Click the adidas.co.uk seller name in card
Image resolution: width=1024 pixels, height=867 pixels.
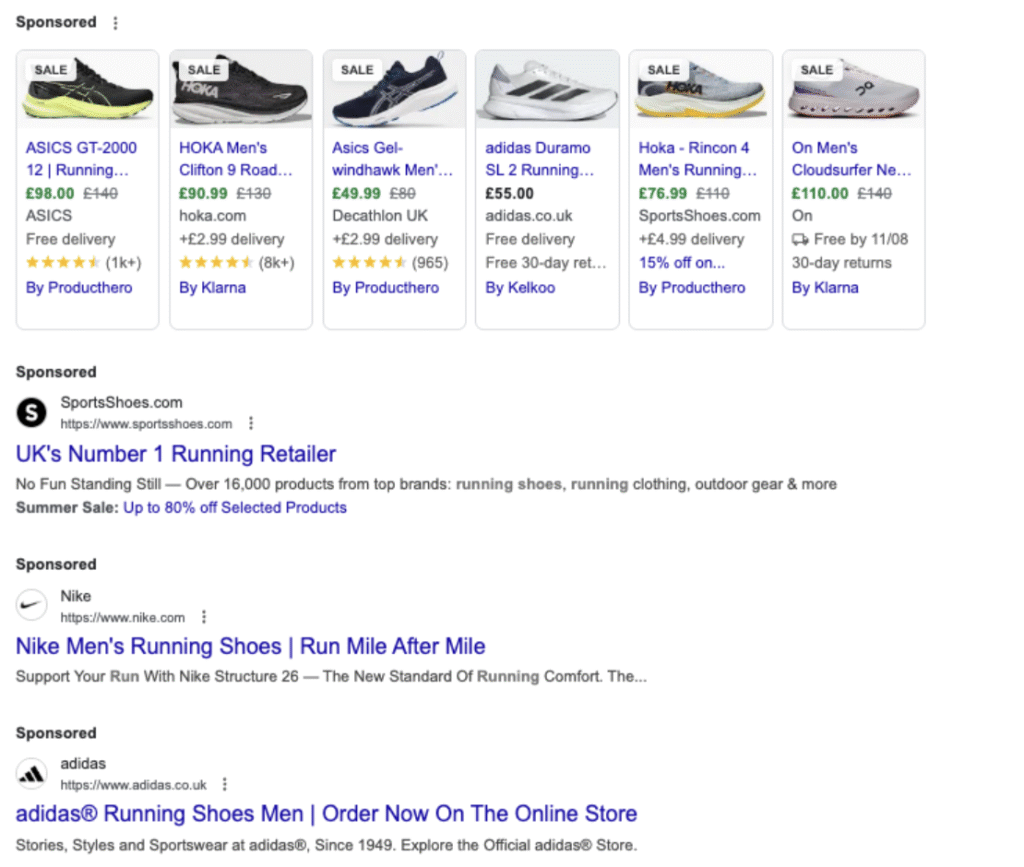529,216
